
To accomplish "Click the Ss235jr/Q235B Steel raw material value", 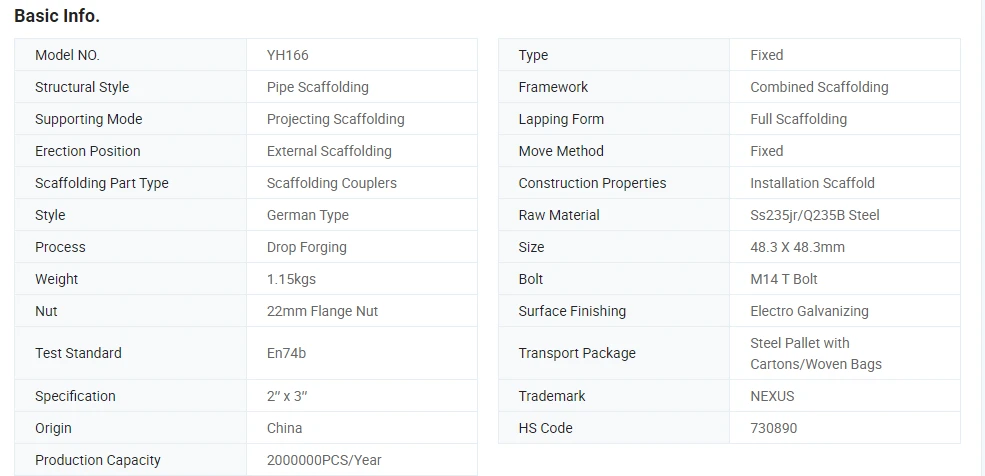I will [815, 215].
